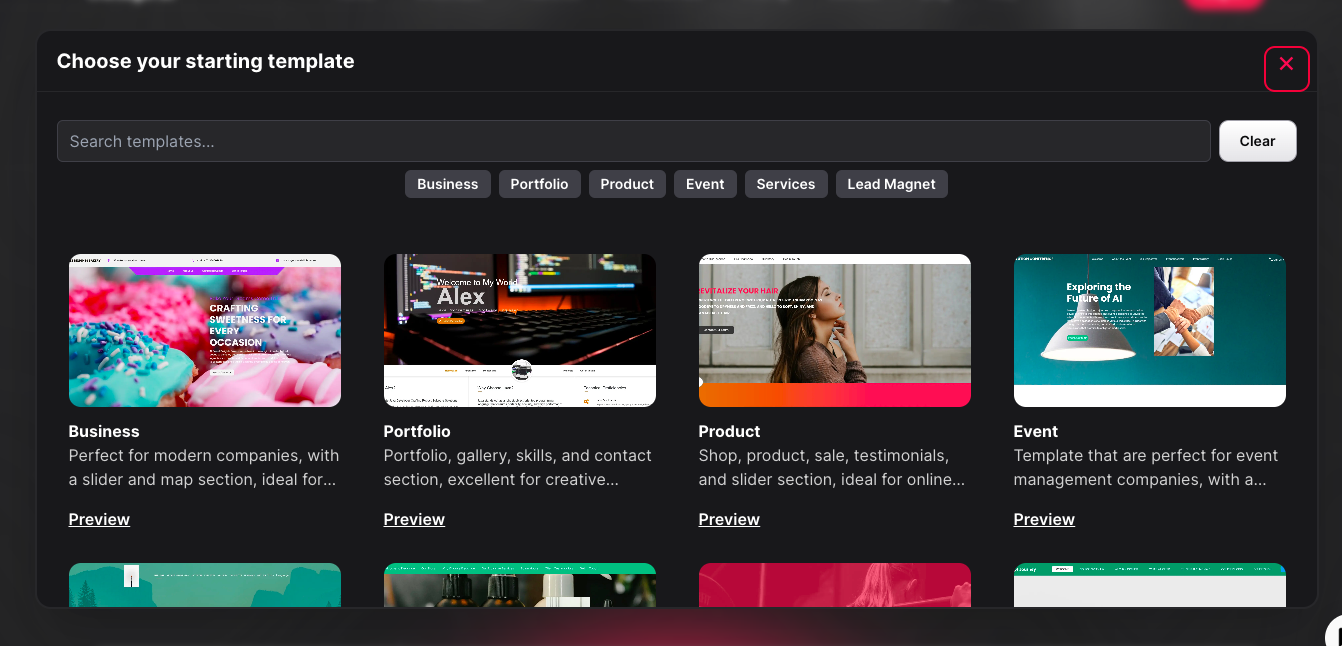This screenshot has width=1342, height=646.
Task: Select the Portfolio template keyboard thumbnail
Action: tap(520, 330)
